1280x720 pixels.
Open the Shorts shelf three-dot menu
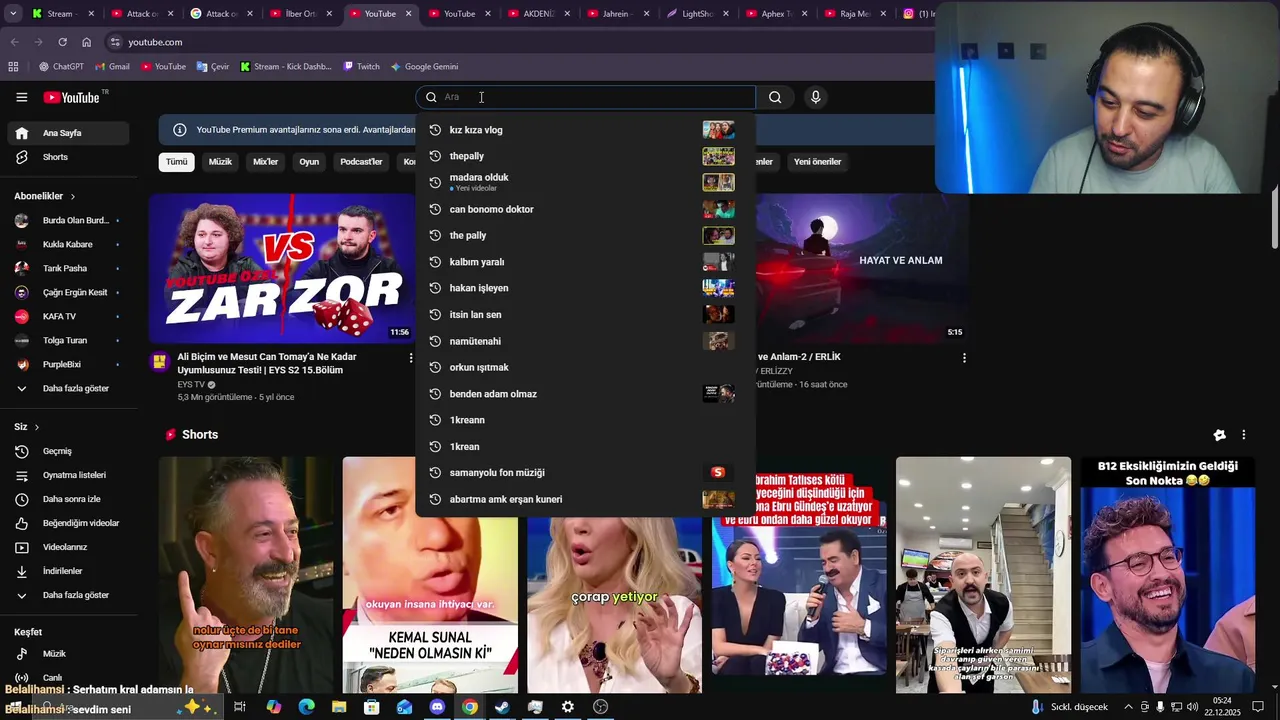(x=1243, y=435)
